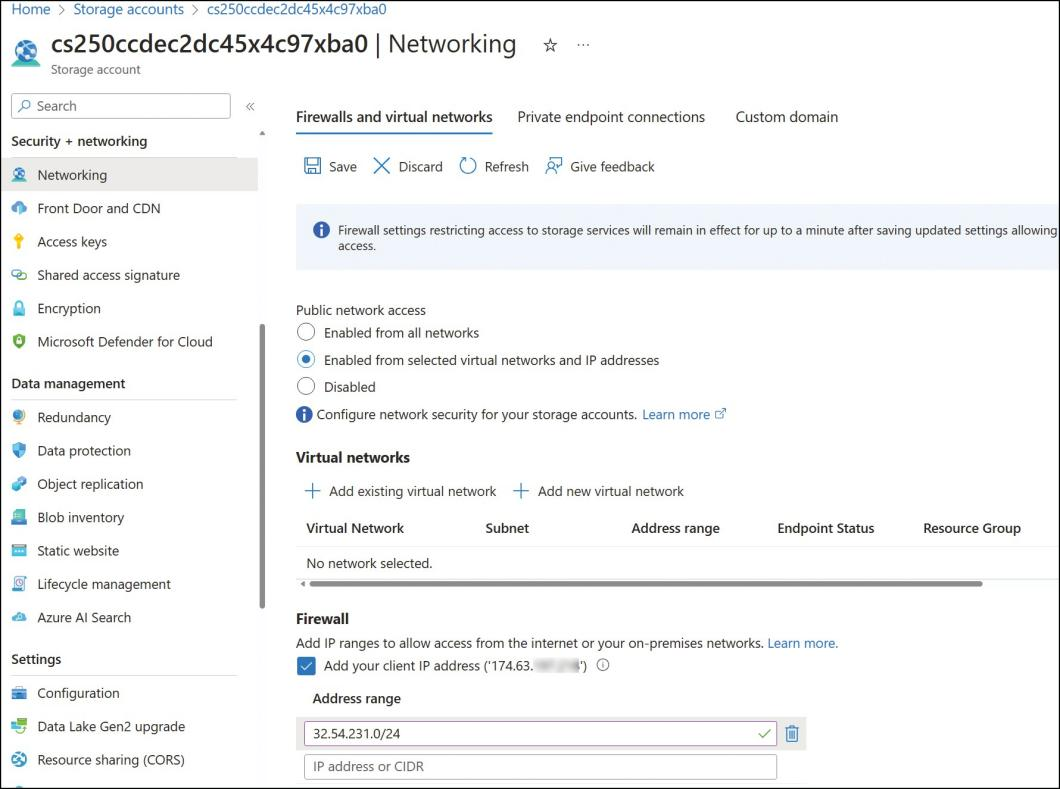Click the Data protection shield icon
1060x789 pixels.
pos(20,450)
